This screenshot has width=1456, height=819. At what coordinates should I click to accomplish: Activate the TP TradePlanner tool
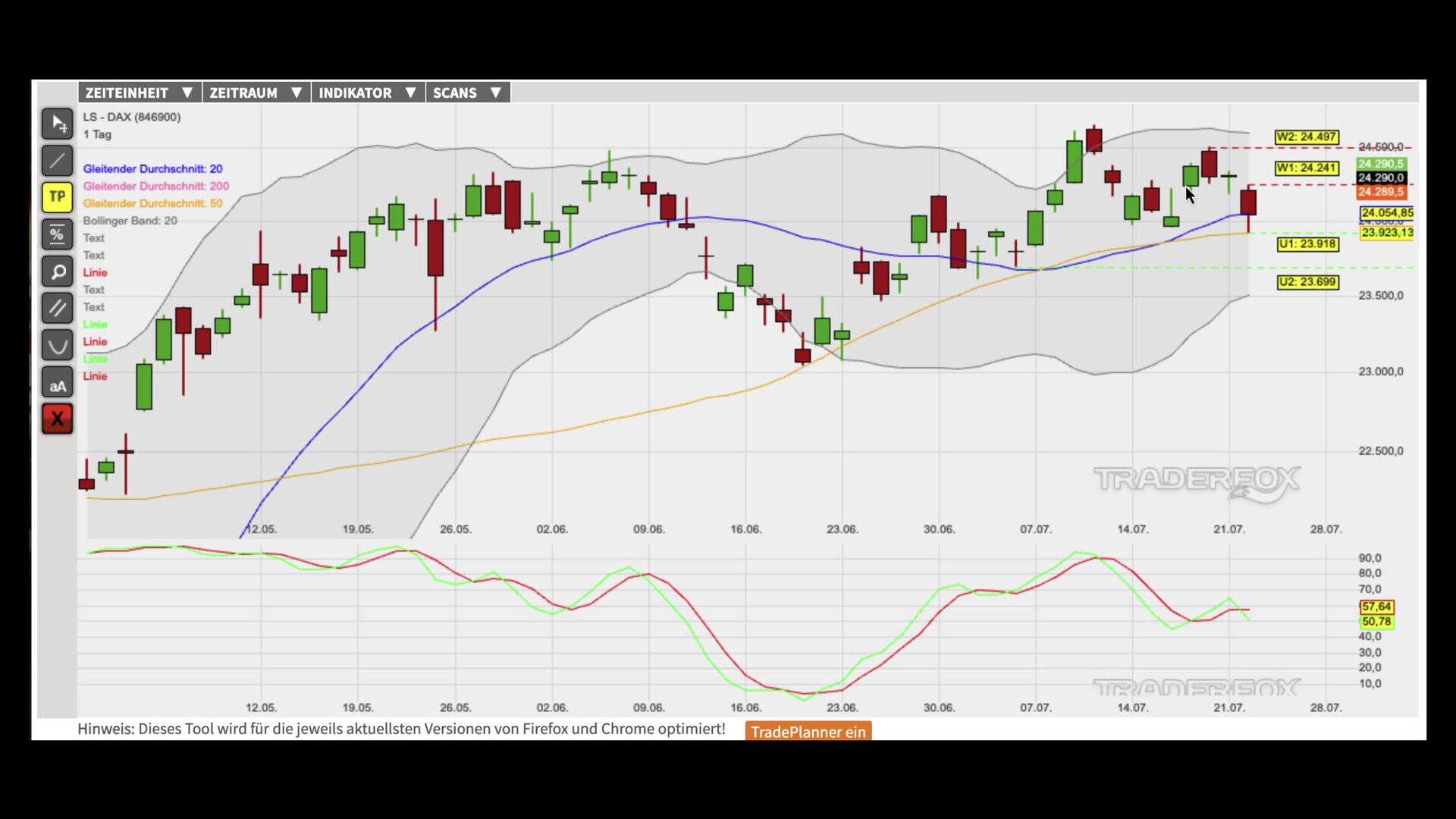(58, 197)
